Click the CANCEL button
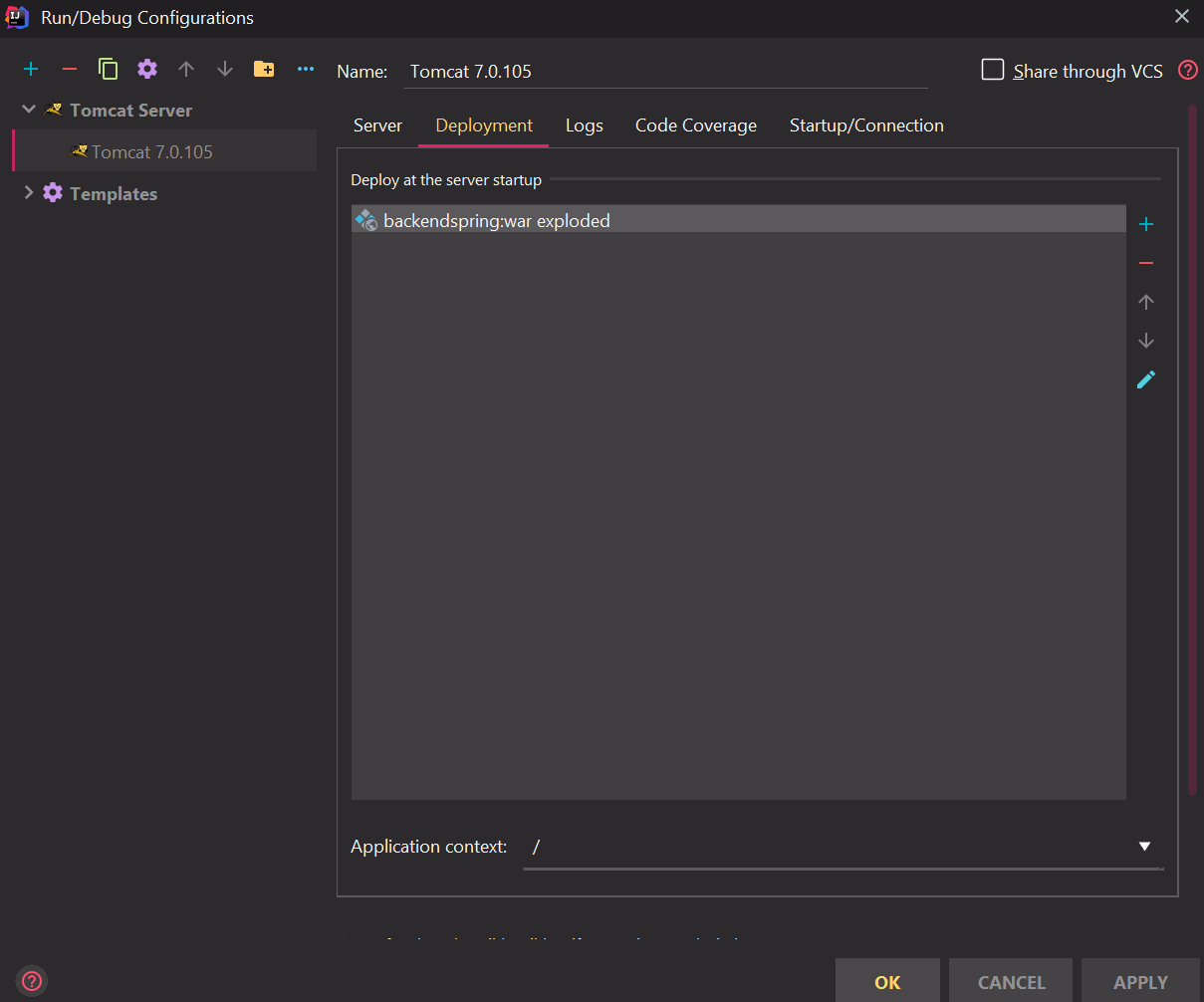The width and height of the screenshot is (1204, 1002). click(x=1011, y=981)
